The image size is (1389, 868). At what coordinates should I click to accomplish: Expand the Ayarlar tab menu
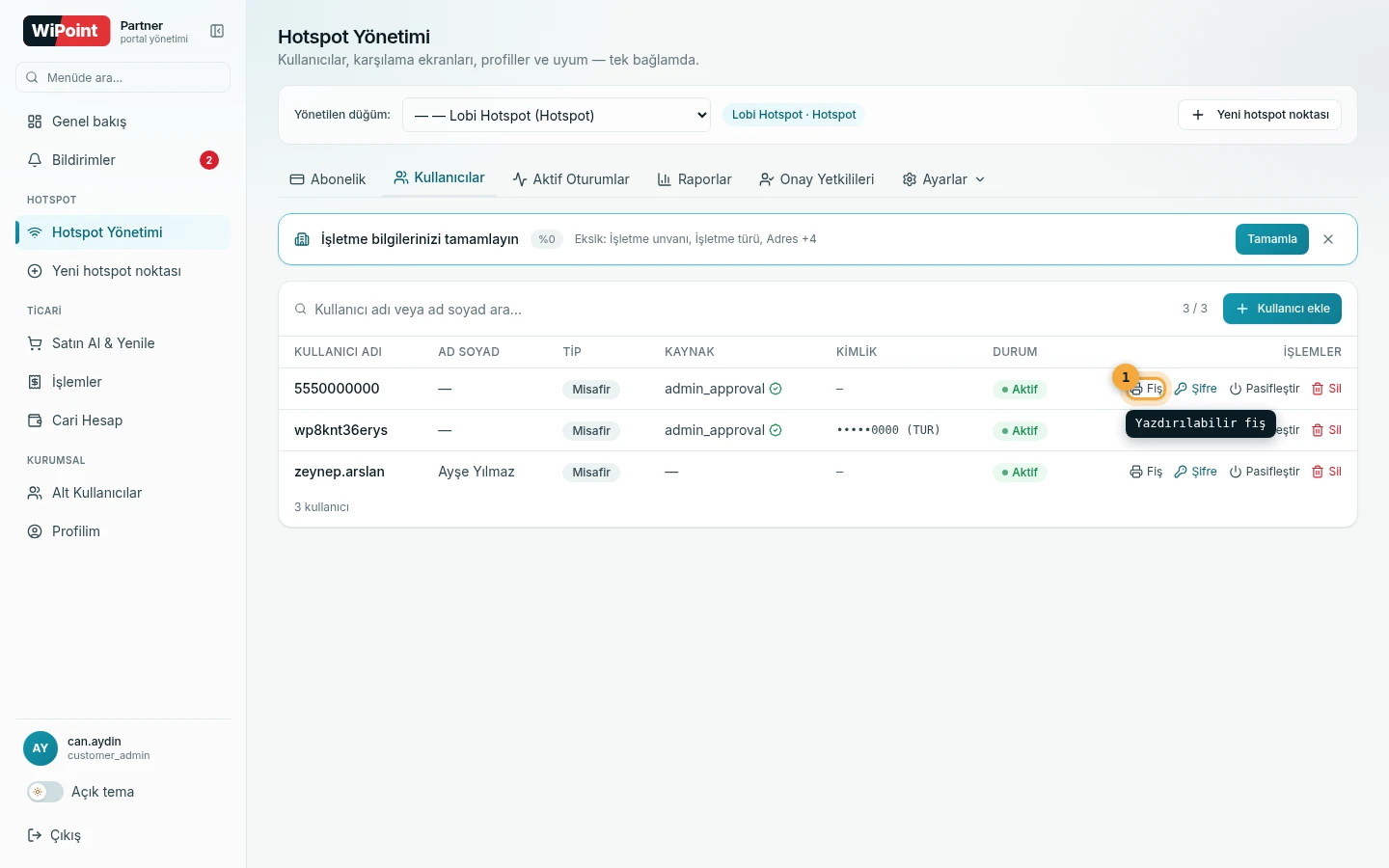[x=943, y=179]
